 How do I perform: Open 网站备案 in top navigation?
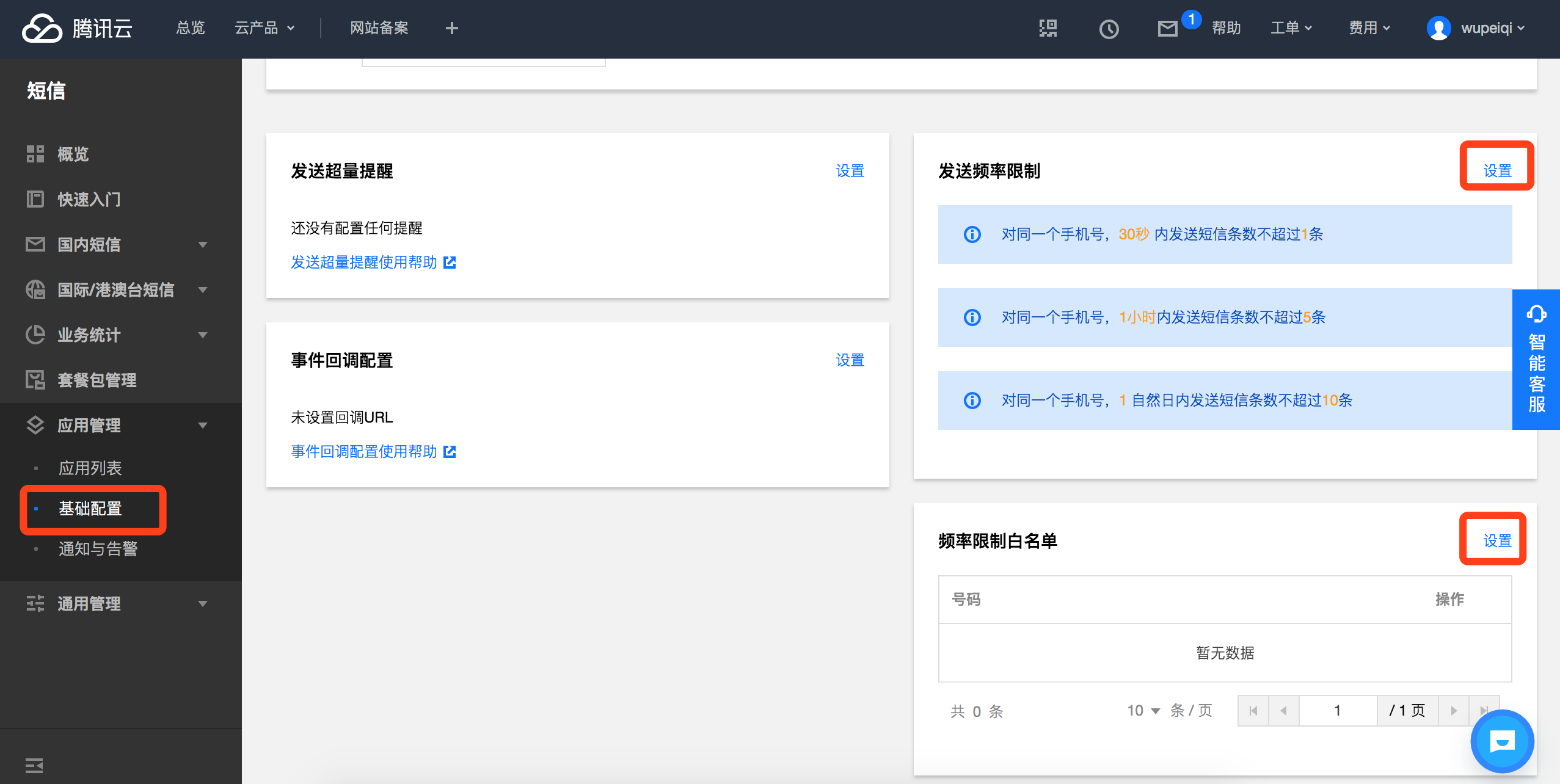[x=379, y=28]
